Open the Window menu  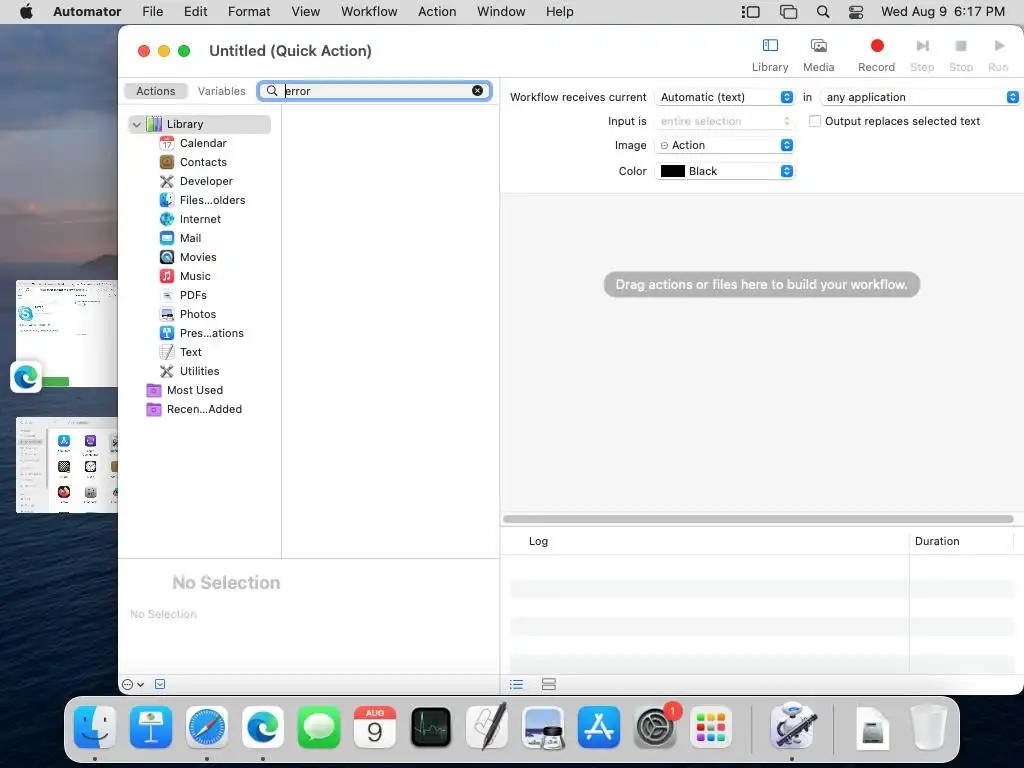[501, 12]
